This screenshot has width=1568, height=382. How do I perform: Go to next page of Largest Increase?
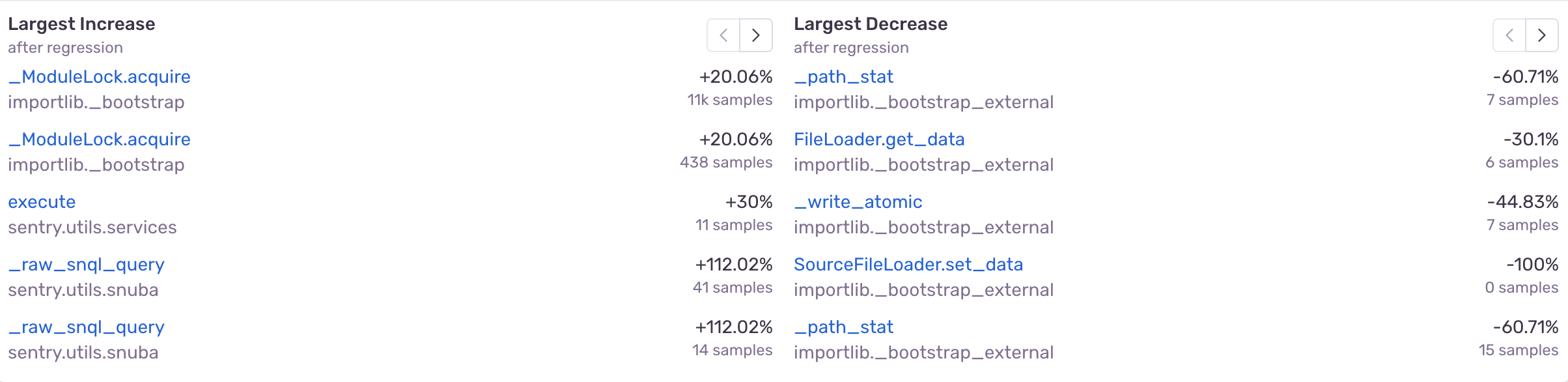pyautogui.click(x=756, y=35)
